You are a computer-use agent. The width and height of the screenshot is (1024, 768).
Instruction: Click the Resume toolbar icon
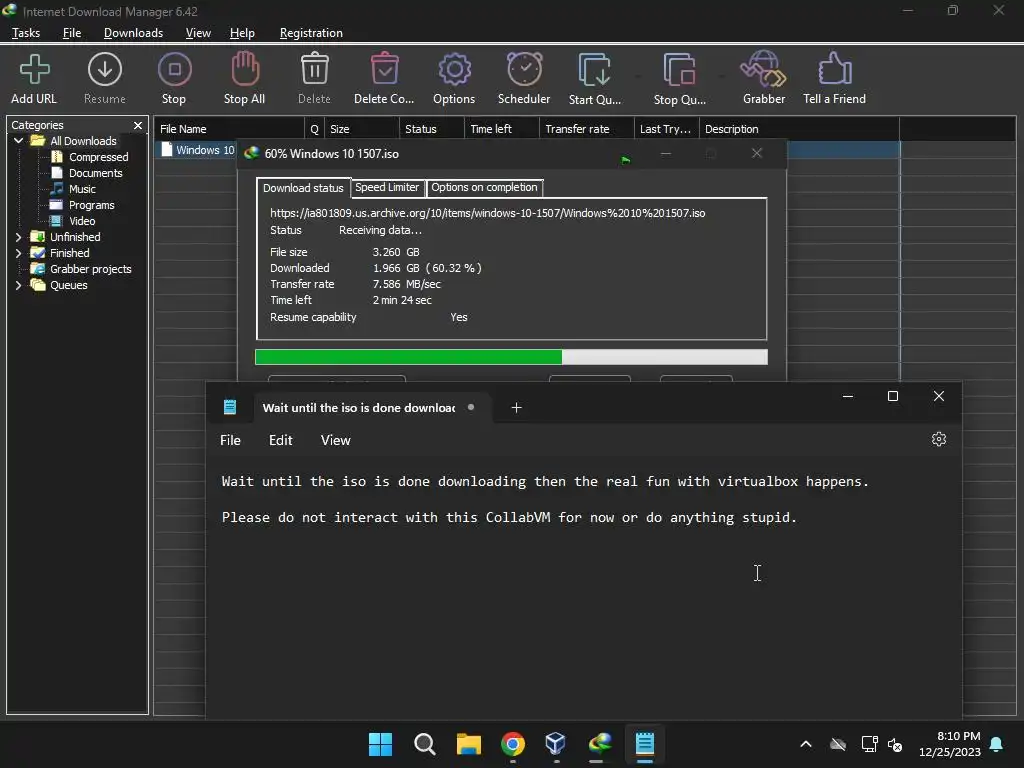104,69
